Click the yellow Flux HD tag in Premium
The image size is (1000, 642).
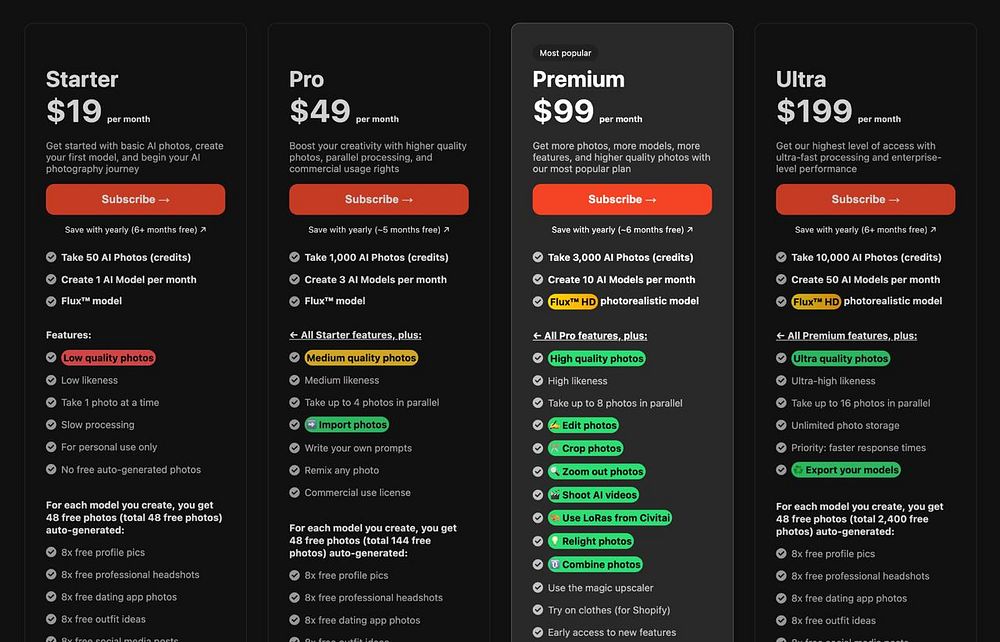click(x=573, y=302)
